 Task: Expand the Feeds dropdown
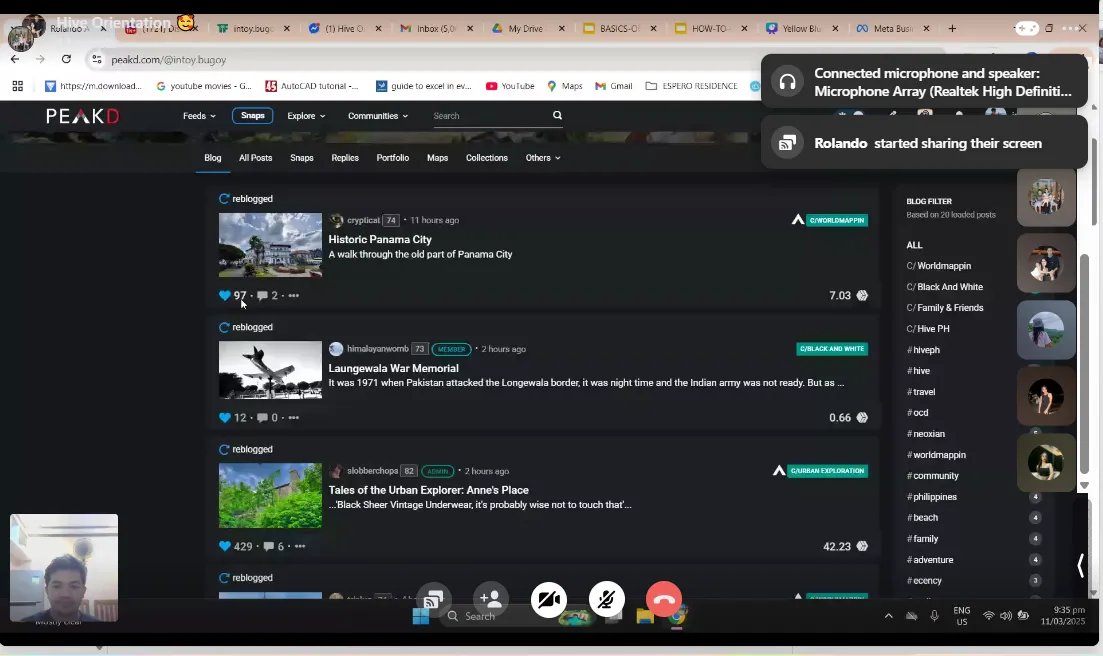click(x=199, y=116)
